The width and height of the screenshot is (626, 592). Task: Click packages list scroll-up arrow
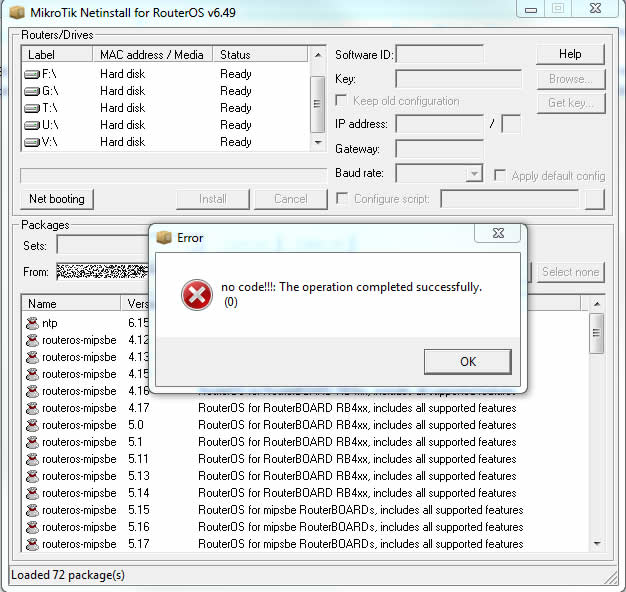597,304
